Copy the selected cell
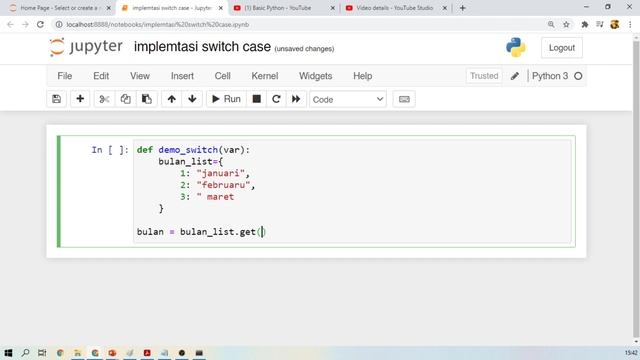Image resolution: width=640 pixels, height=360 pixels. 125,99
